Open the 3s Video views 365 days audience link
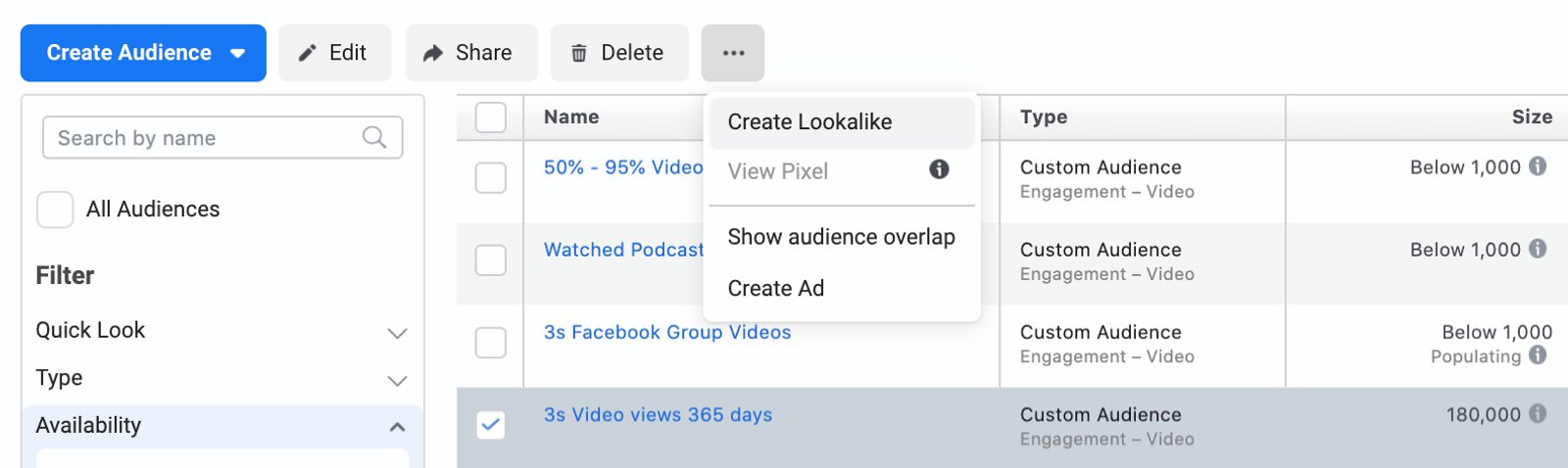The width and height of the screenshot is (1568, 468). click(x=658, y=415)
